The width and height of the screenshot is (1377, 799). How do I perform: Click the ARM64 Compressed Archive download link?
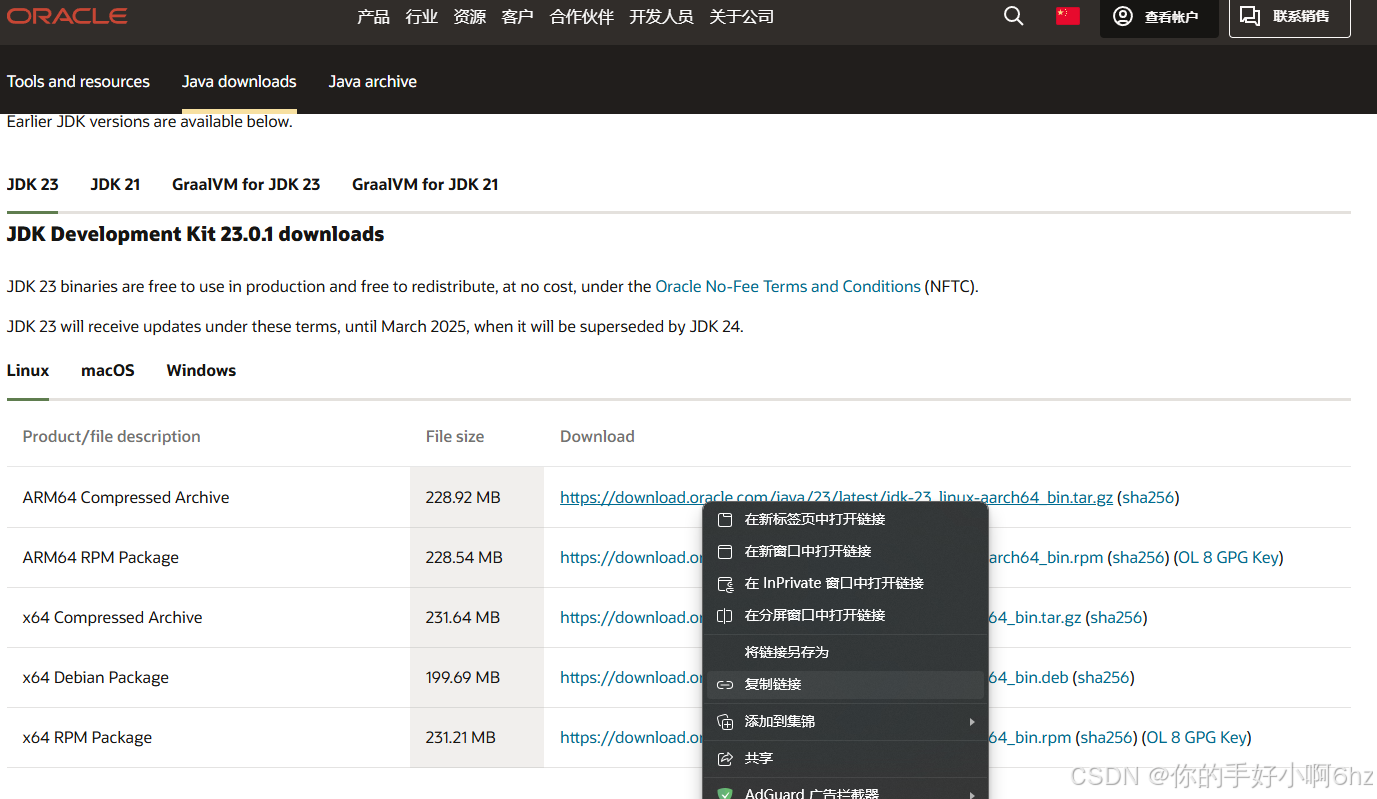pyautogui.click(x=836, y=497)
